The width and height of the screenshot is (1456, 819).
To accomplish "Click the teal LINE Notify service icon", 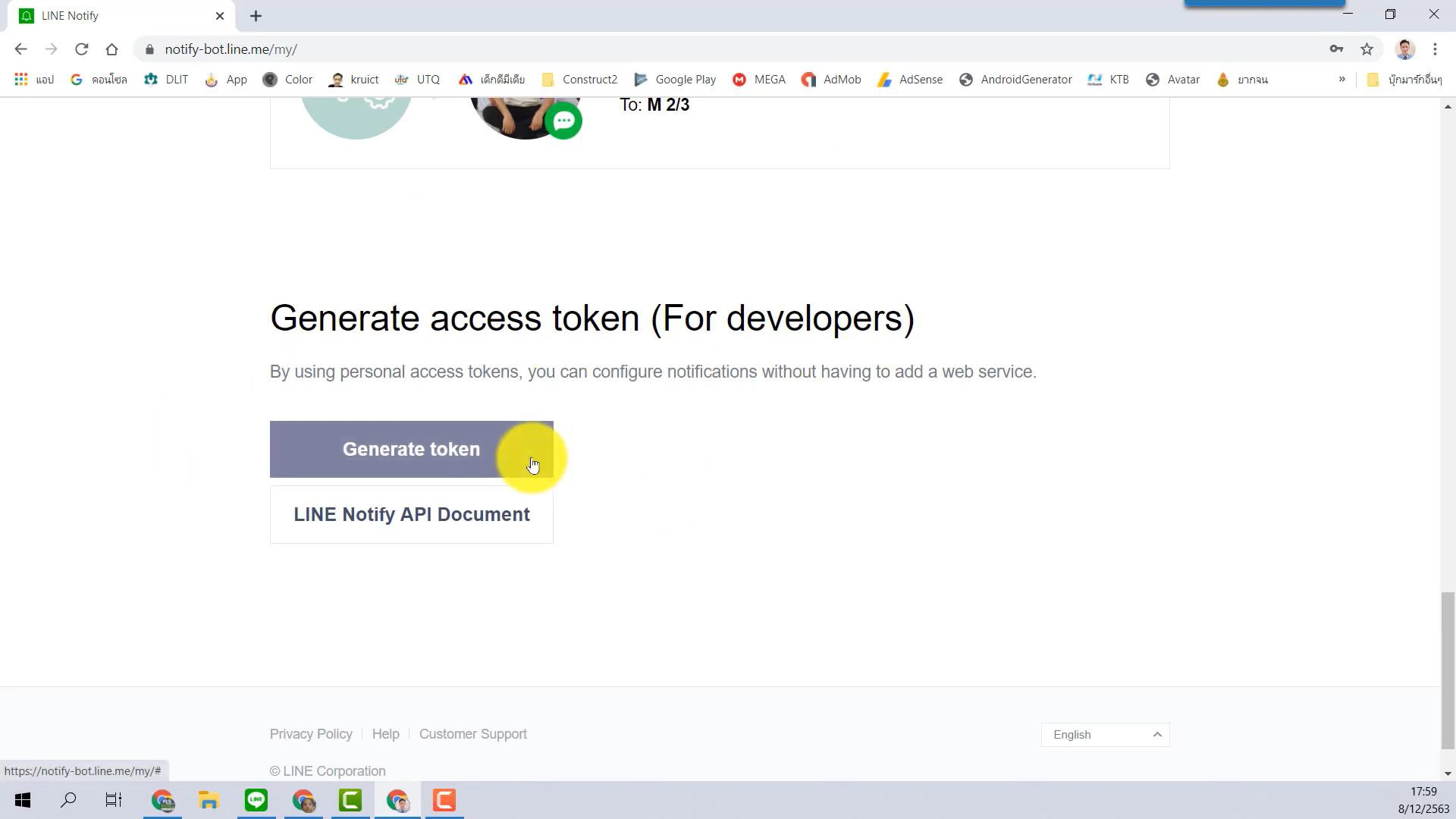I will pos(356,118).
